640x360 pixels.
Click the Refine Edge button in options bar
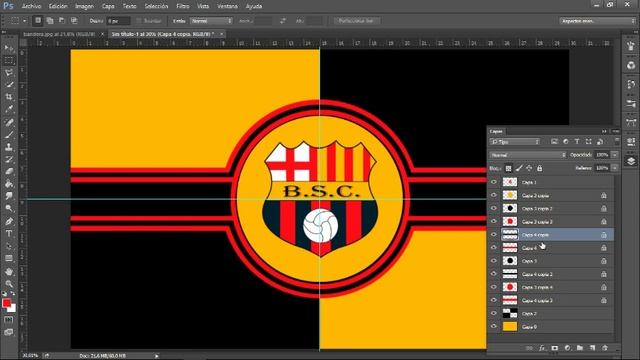click(x=356, y=20)
